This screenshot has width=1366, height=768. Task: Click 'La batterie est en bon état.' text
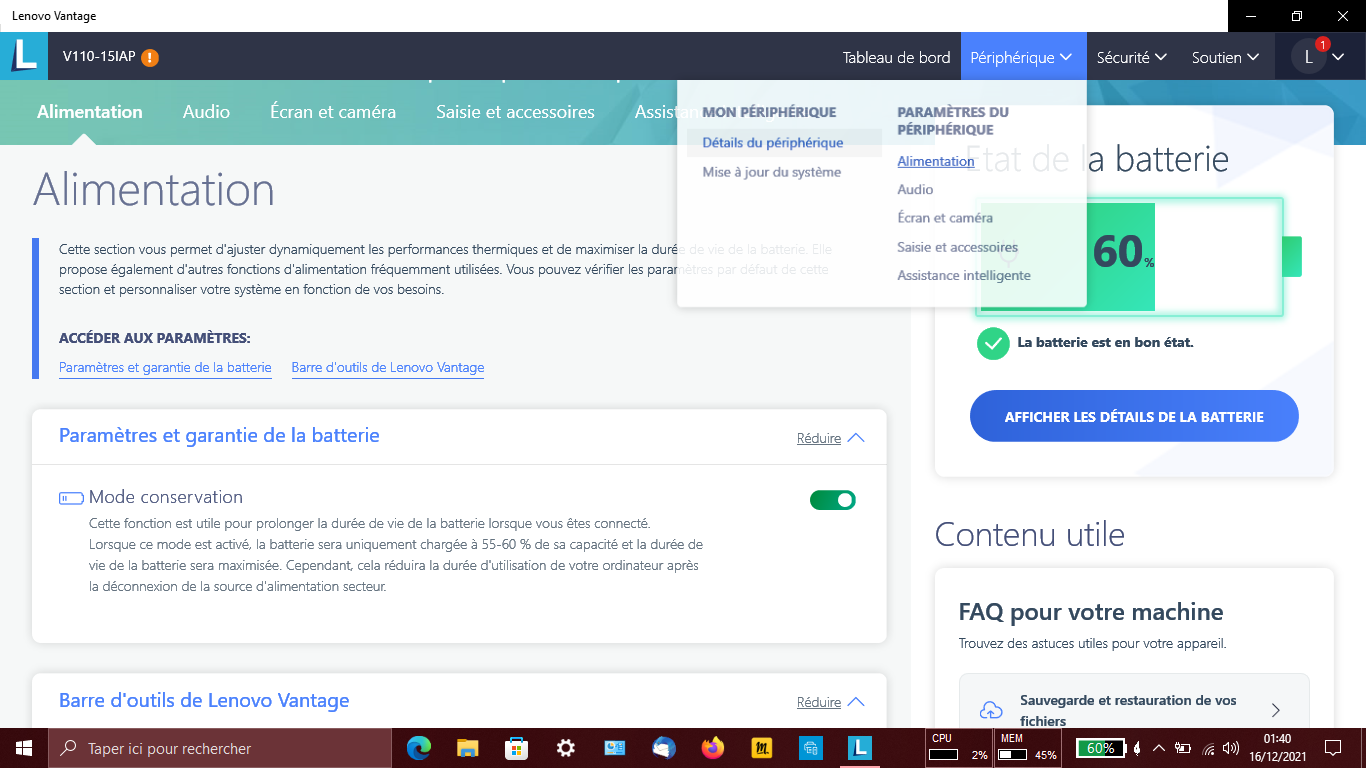click(x=1105, y=342)
